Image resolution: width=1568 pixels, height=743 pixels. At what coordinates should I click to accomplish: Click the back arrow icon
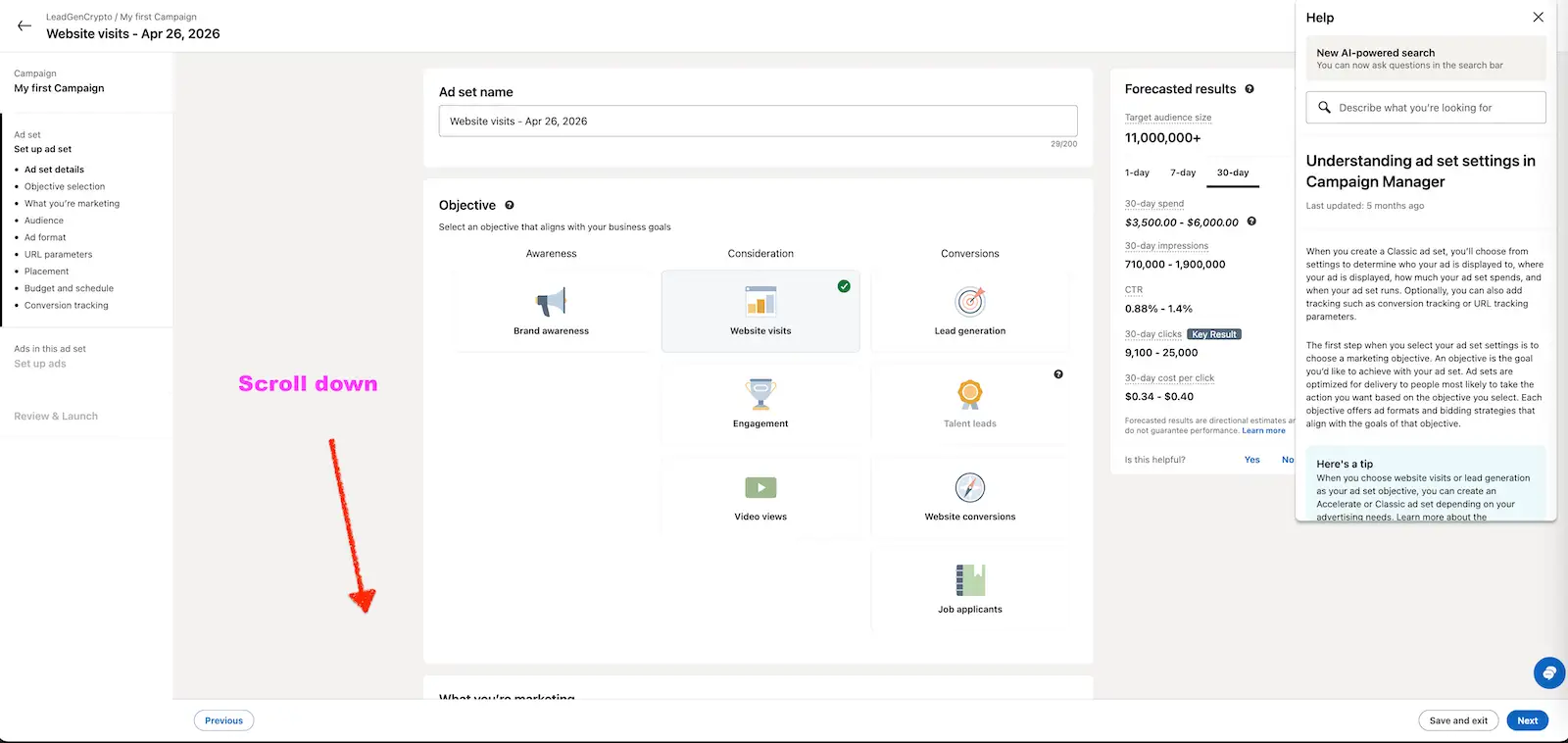point(24,25)
